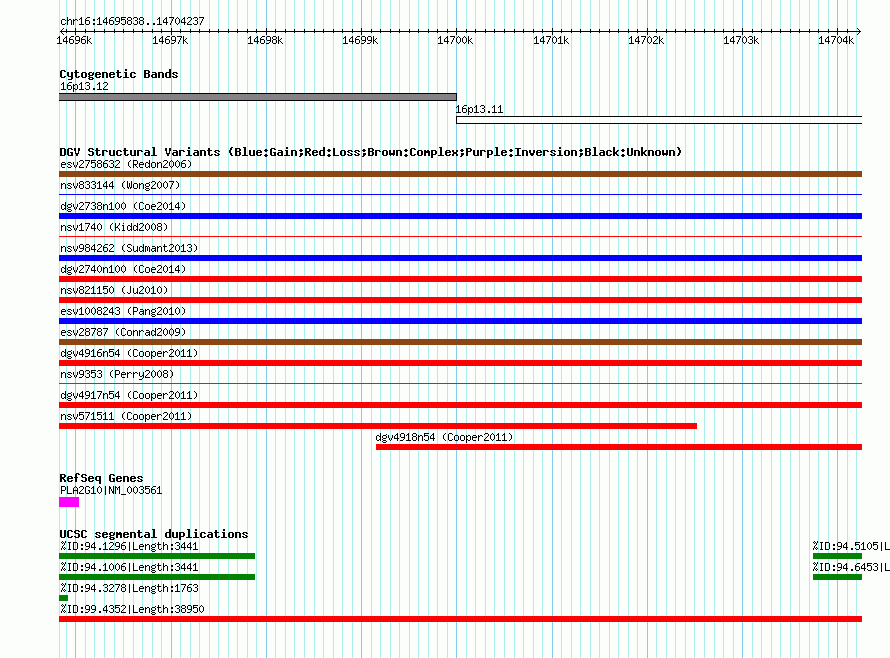Click the %ID:99.4352 Length:38950 red duplication bar
890x658 pixels.
460,619
